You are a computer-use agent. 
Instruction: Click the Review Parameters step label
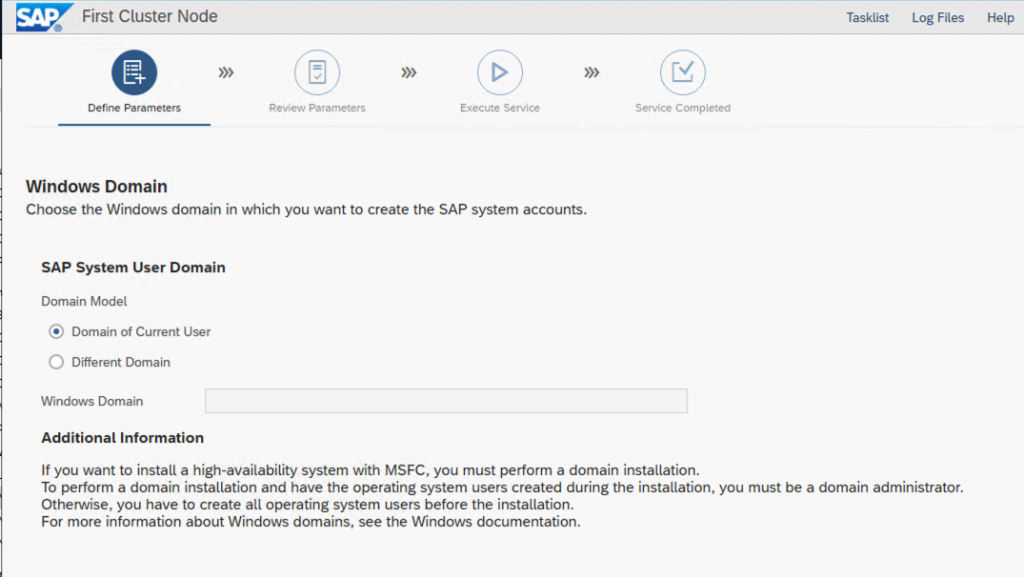[x=317, y=108]
